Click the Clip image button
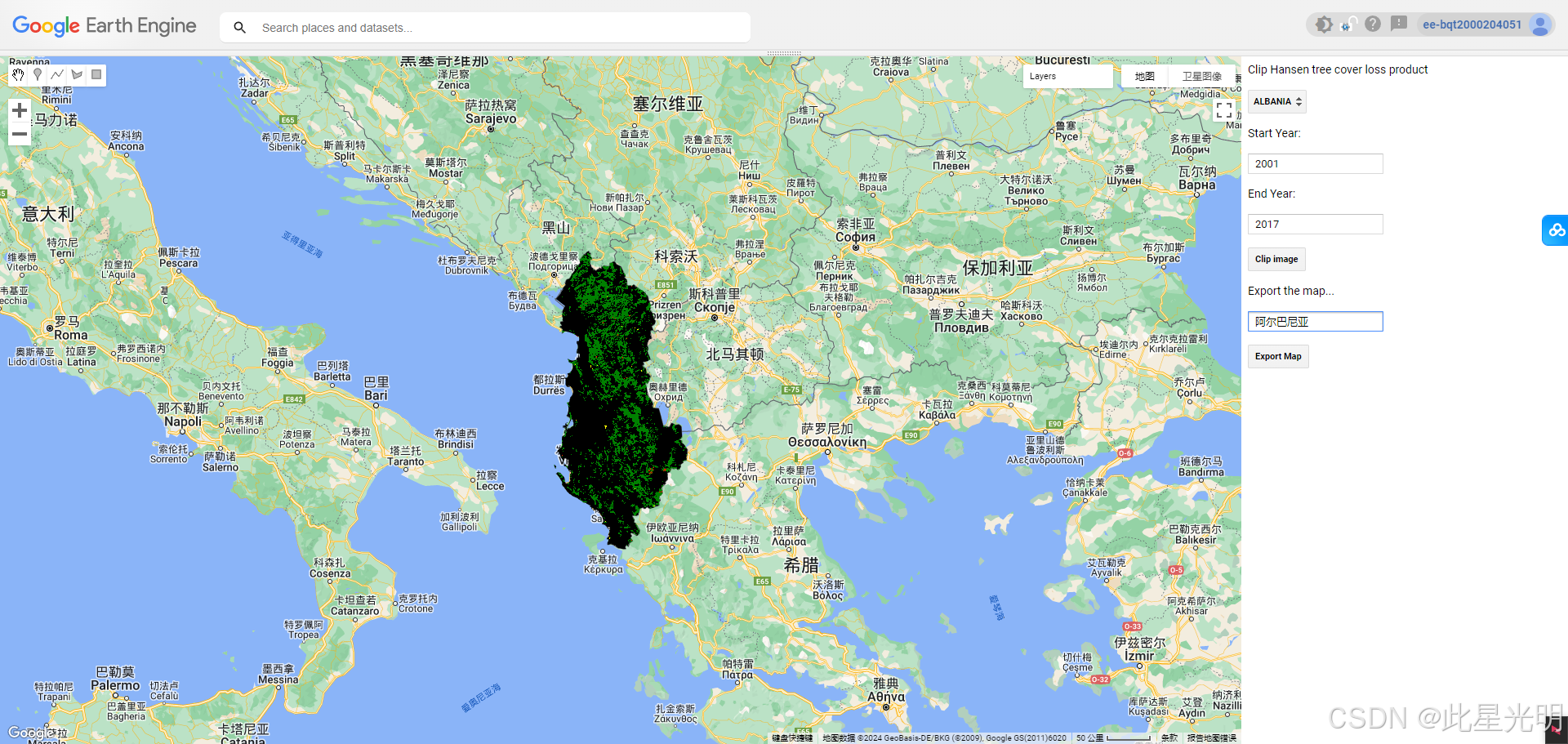This screenshot has width=1568, height=744. (x=1276, y=259)
